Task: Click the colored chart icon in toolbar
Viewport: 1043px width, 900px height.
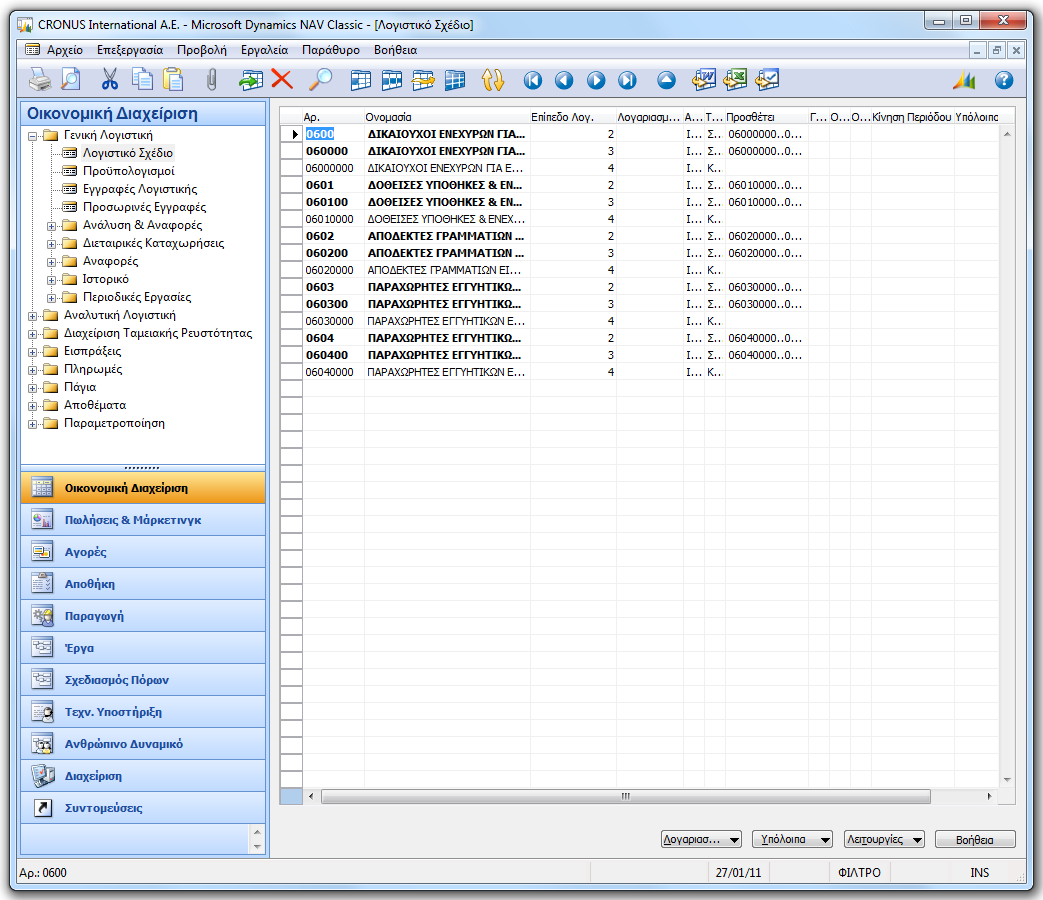Action: pos(964,80)
